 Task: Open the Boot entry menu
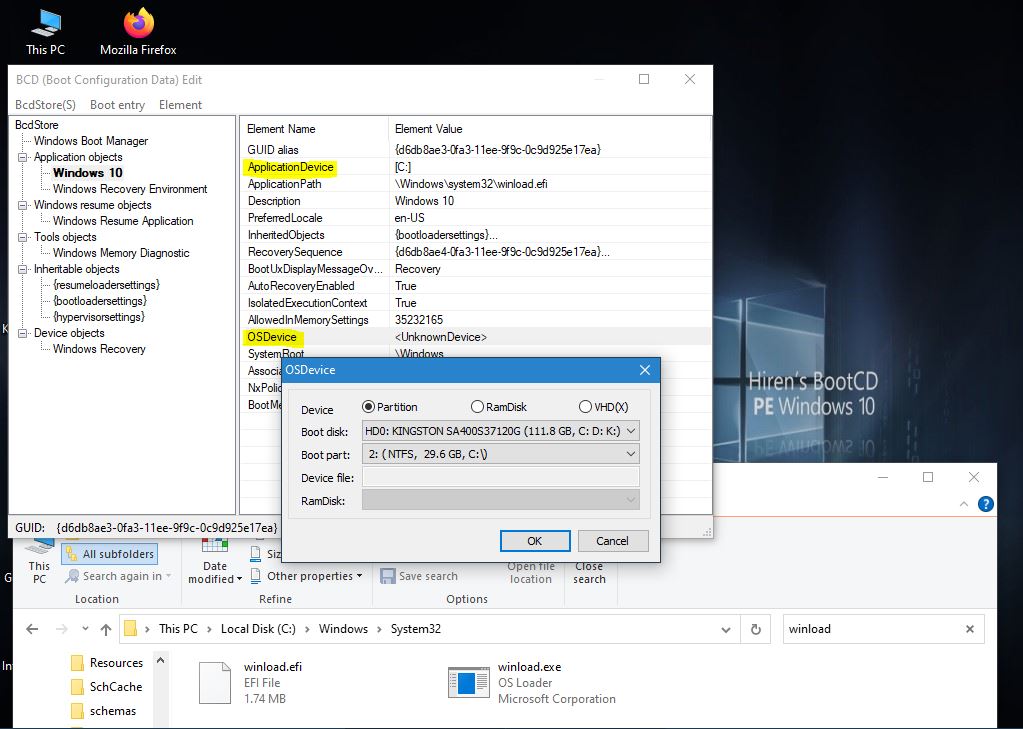pos(117,105)
